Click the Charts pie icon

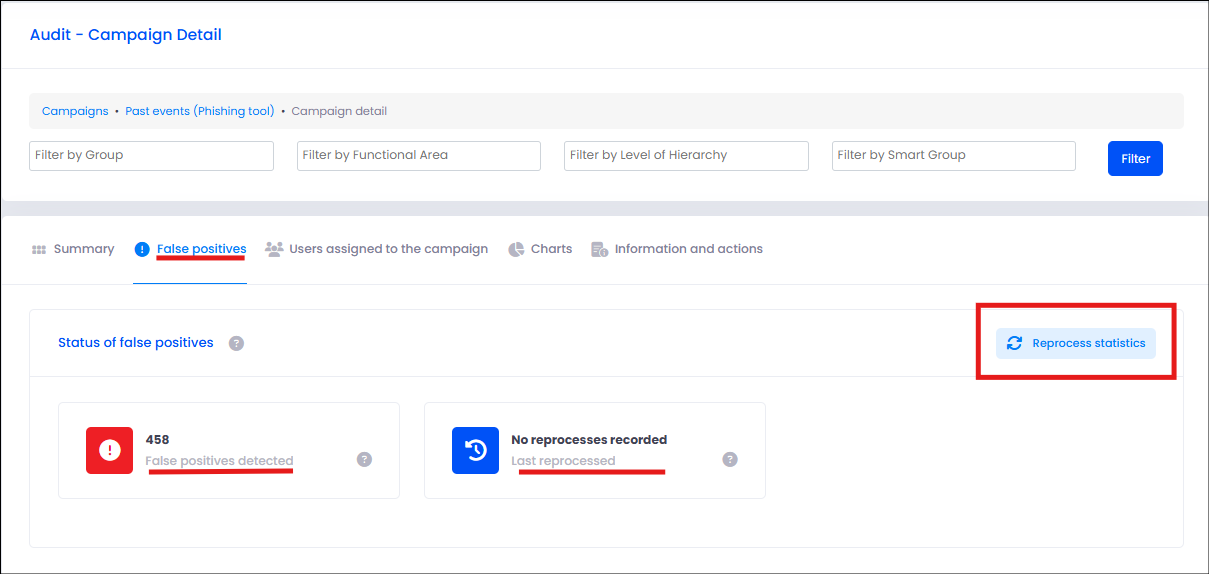516,249
